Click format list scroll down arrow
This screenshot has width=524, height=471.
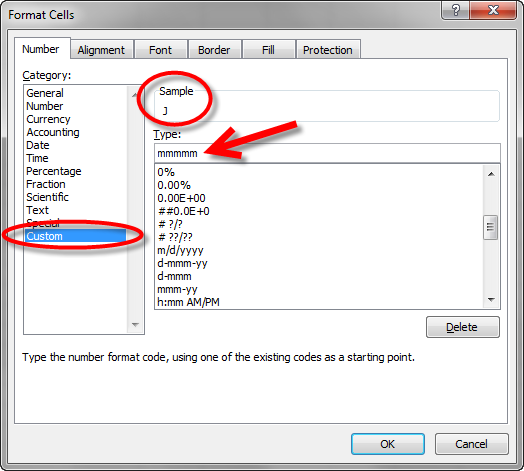491,300
